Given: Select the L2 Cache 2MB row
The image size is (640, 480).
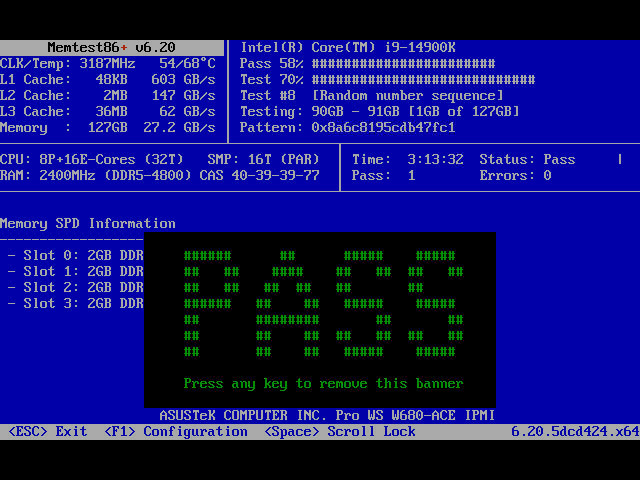Looking at the screenshot, I should pyautogui.click(x=108, y=96).
